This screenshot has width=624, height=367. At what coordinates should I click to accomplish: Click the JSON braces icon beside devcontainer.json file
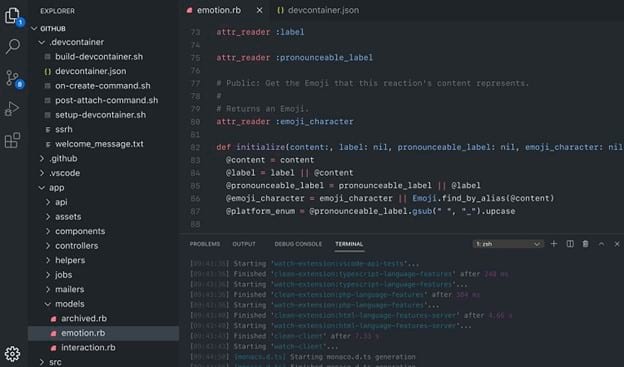(x=48, y=71)
